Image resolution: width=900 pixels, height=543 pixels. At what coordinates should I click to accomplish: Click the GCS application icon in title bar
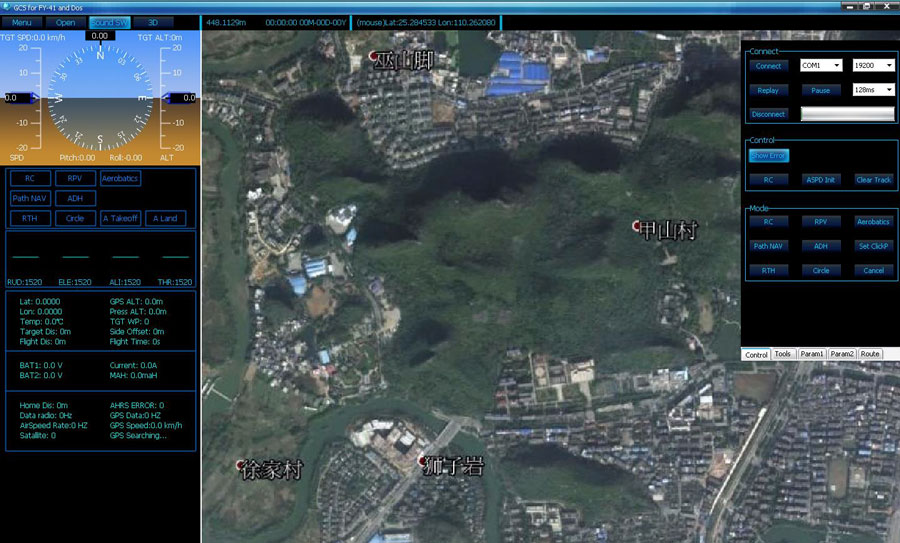[6, 7]
